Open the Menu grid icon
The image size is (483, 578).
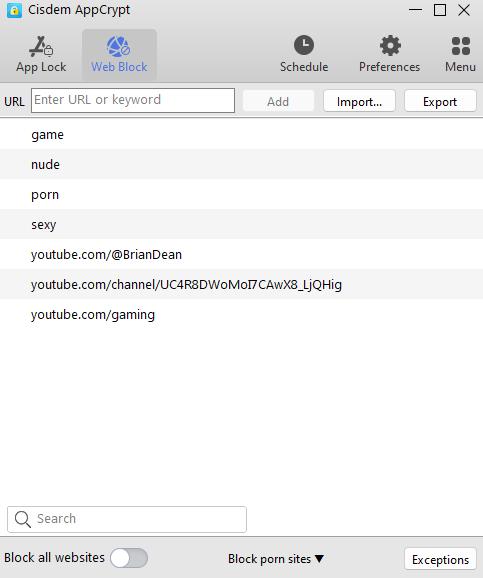coord(461,46)
